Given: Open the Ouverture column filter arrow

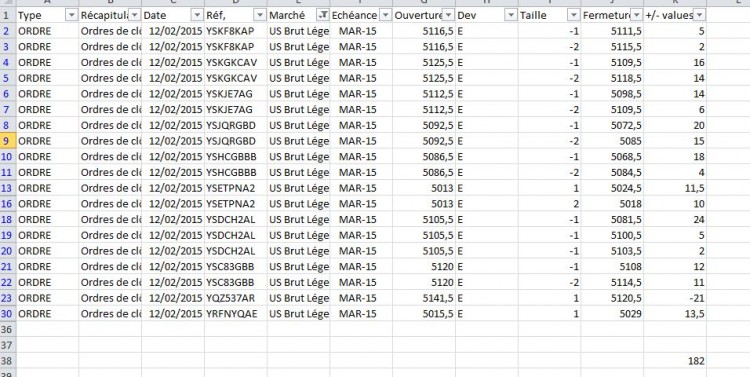Looking at the screenshot, I should (x=448, y=16).
